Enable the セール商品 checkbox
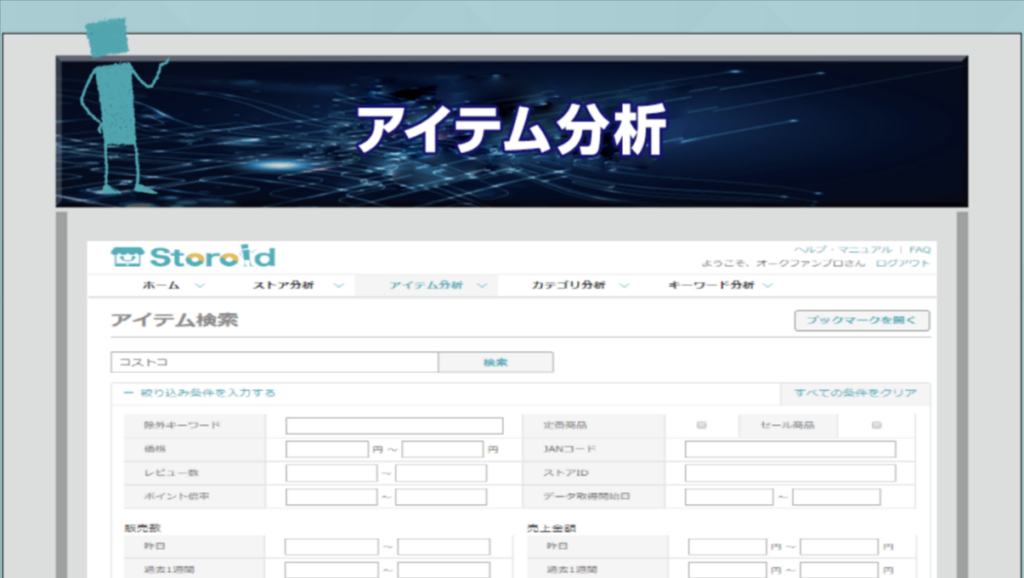Image resolution: width=1024 pixels, height=578 pixels. 876,425
